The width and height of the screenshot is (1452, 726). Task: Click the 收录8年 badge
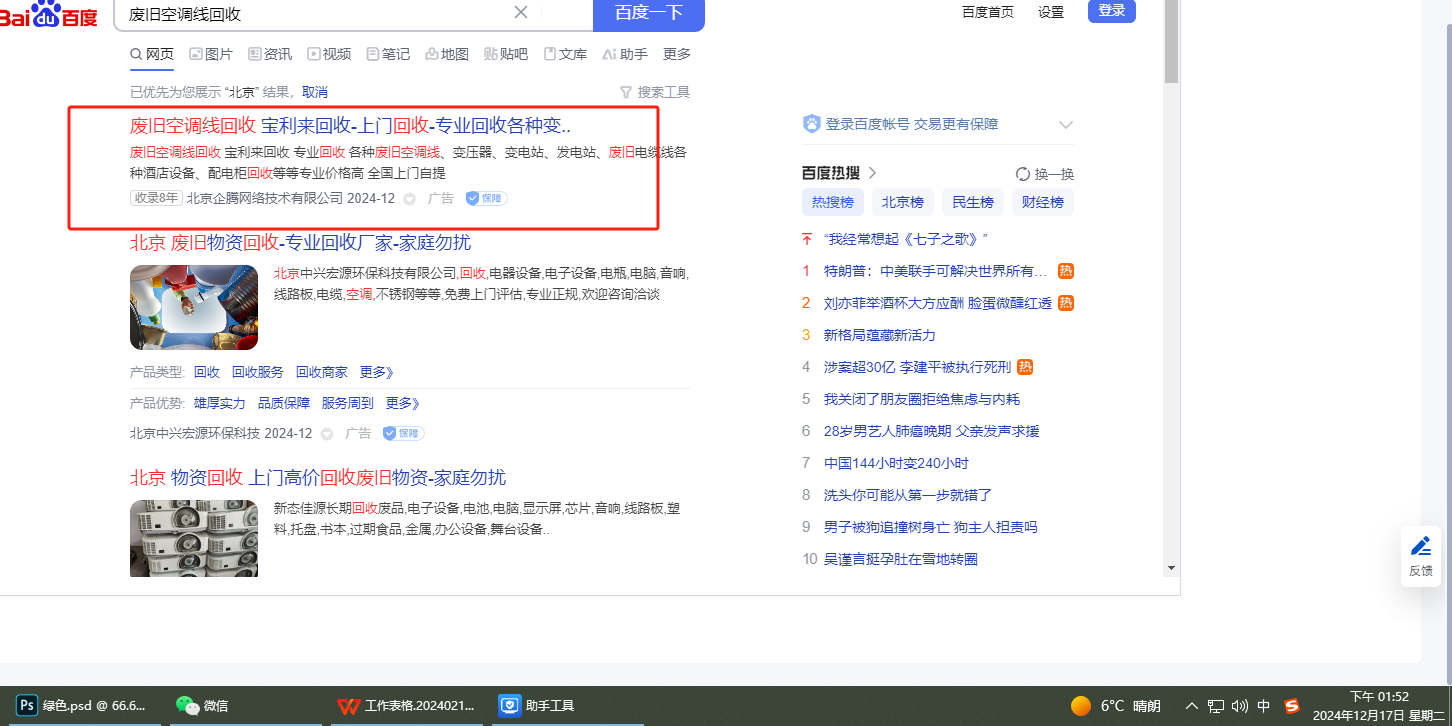(x=156, y=198)
